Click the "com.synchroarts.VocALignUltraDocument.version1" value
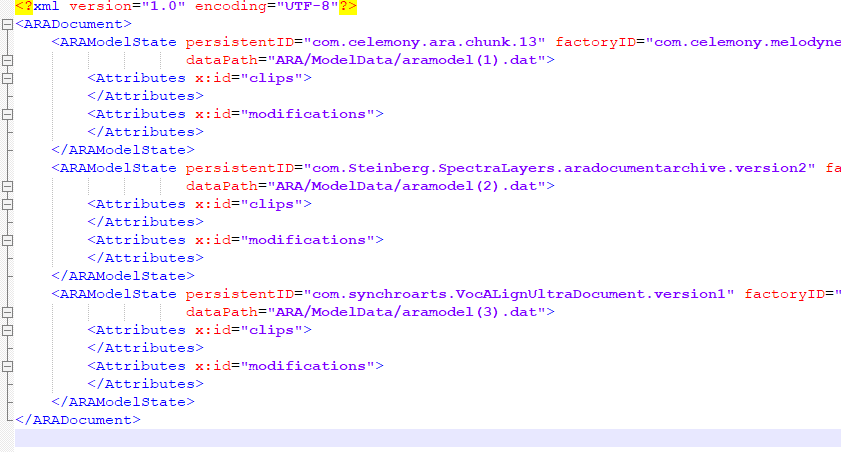Viewport: 841px width, 452px height. coord(519,294)
